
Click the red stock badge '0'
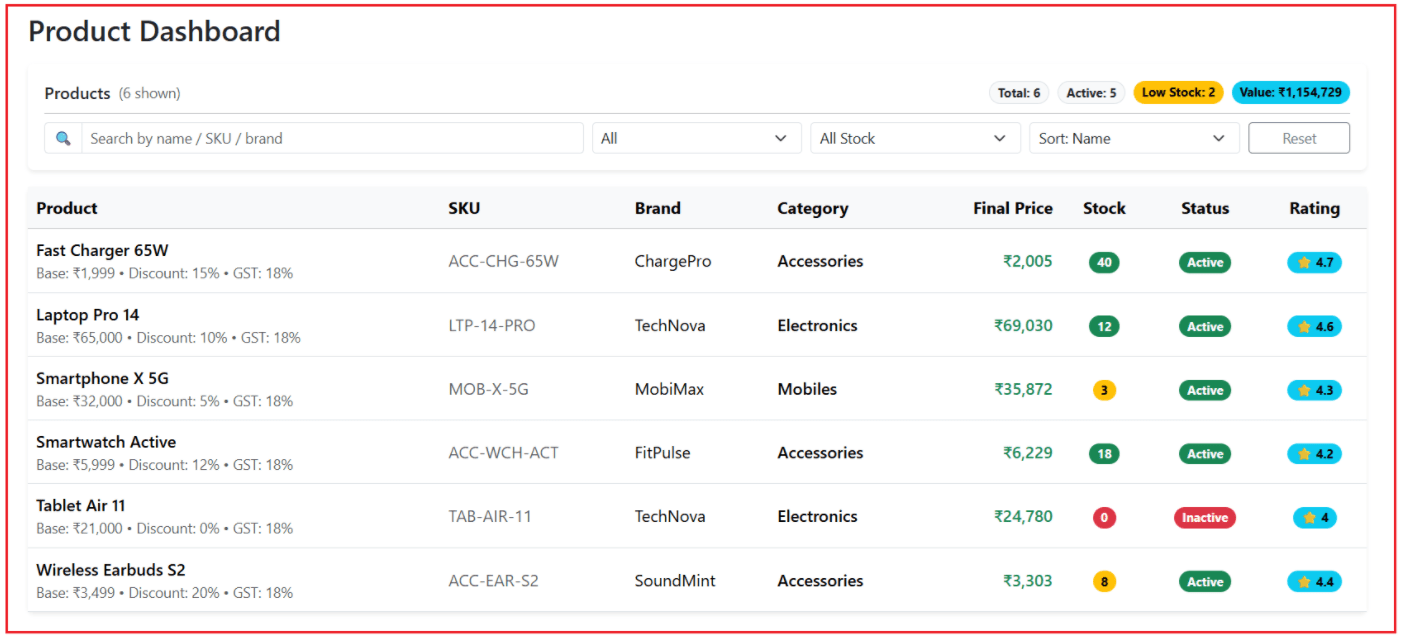tap(1104, 518)
